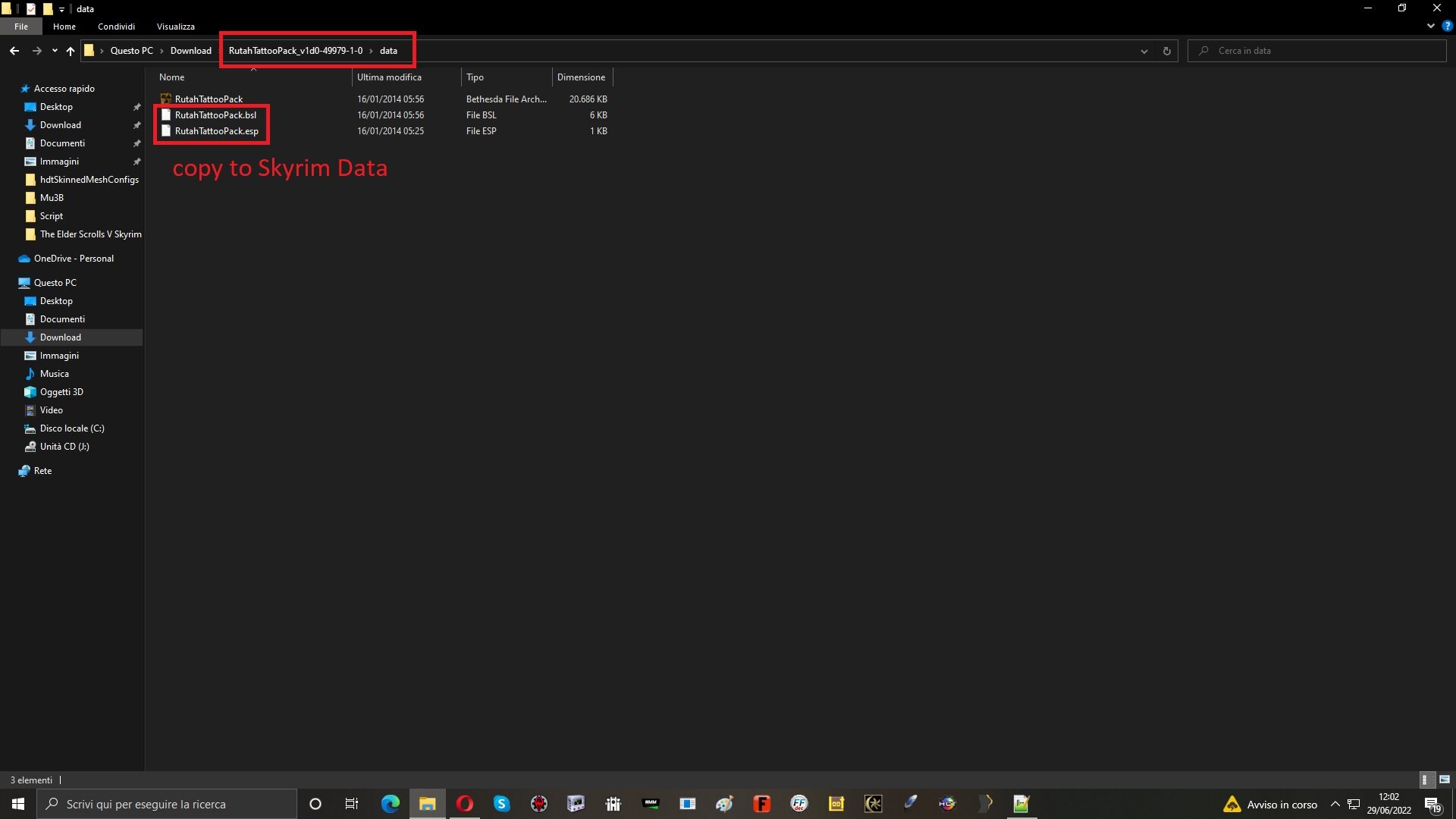Sort by the Dimensione column header

coord(582,77)
